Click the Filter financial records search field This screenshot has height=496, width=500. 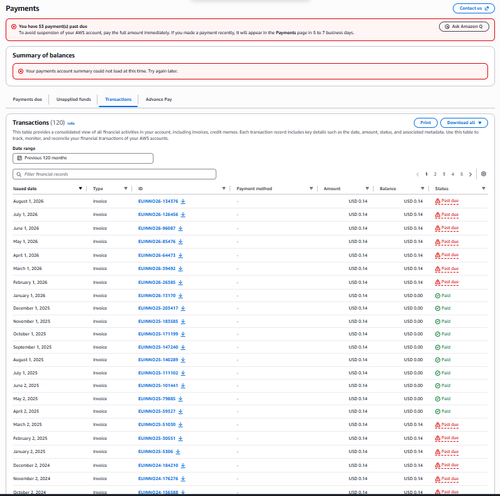(x=114, y=174)
